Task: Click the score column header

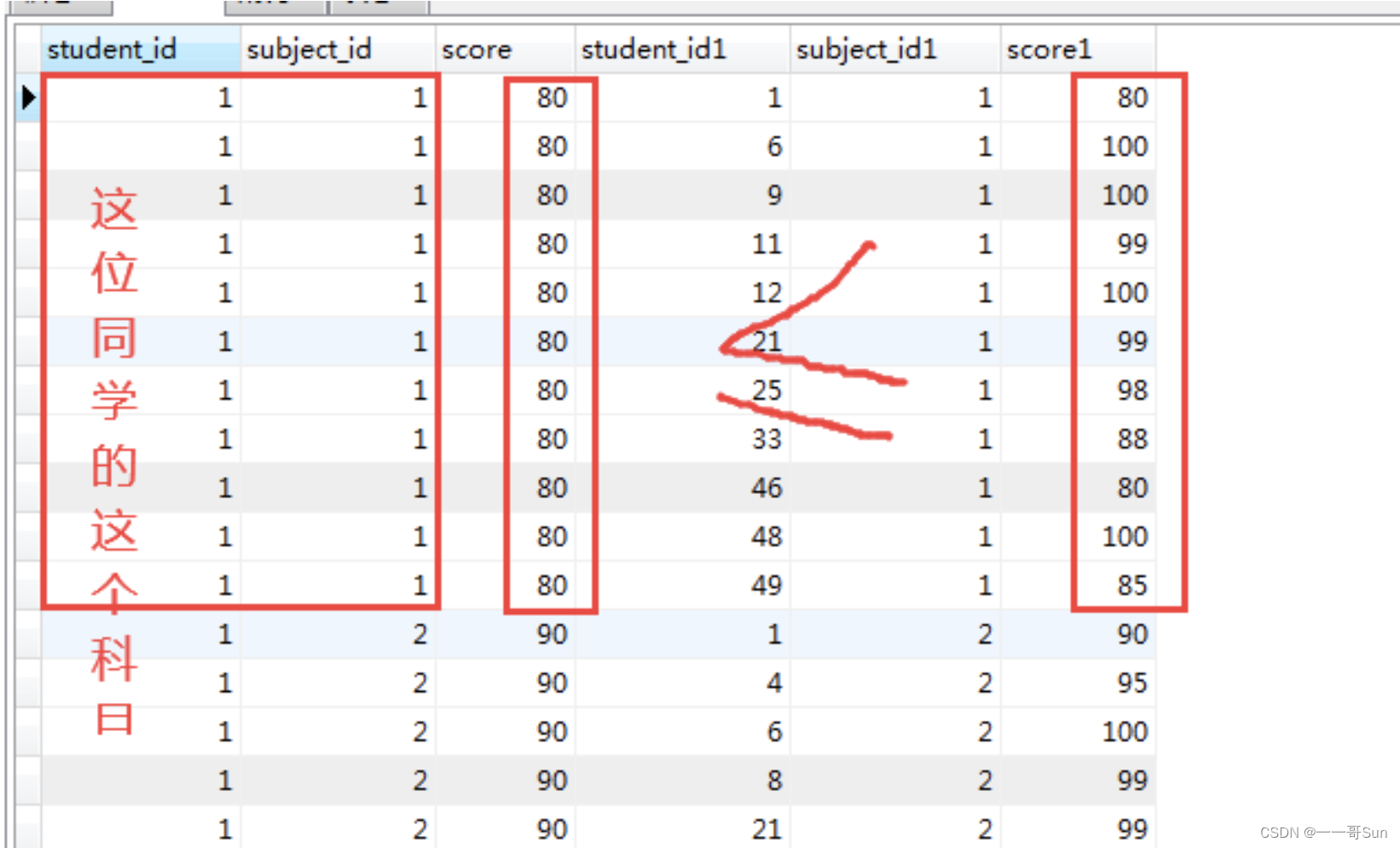Action: [506, 49]
